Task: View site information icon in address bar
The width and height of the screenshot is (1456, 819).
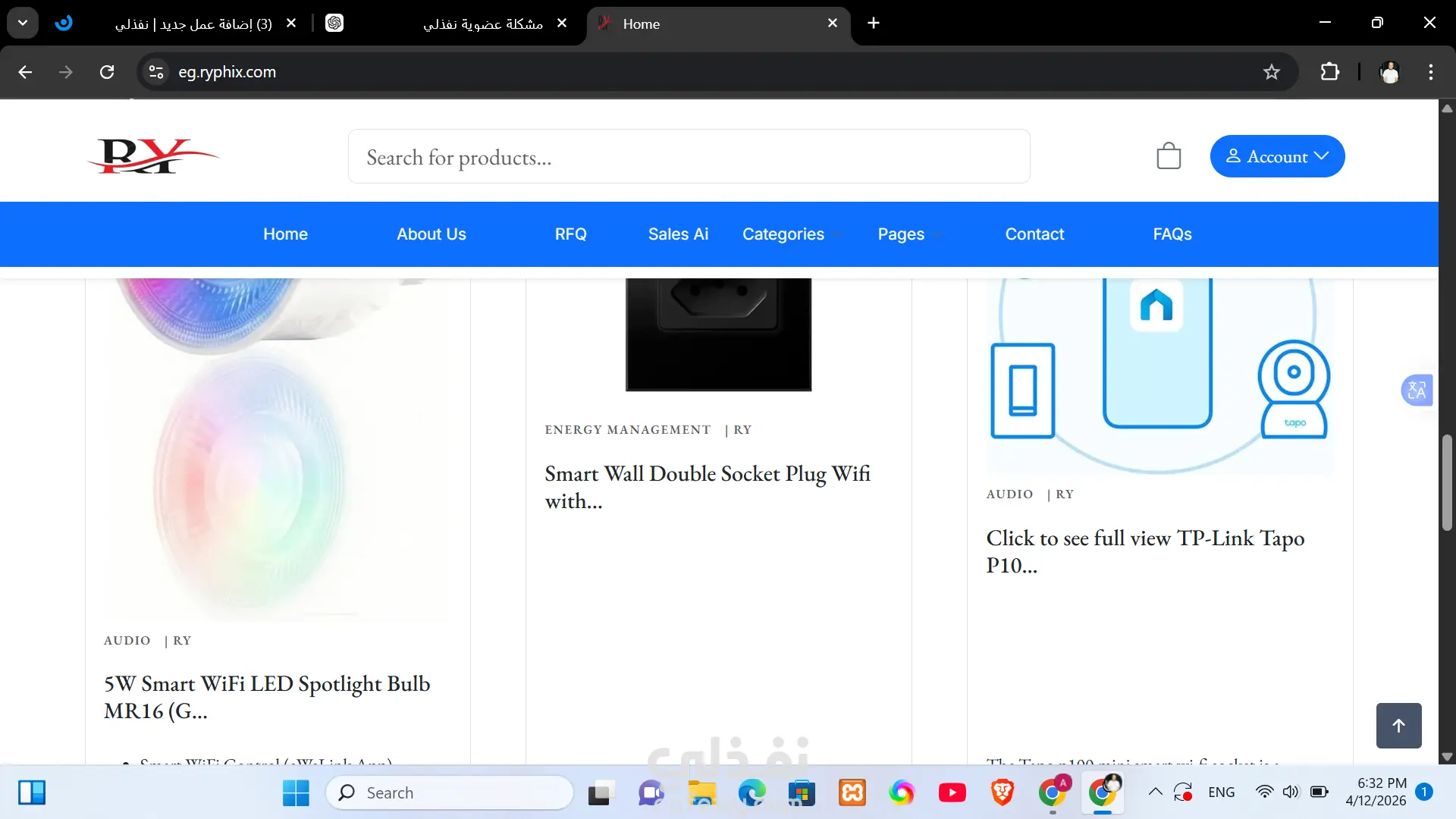Action: pos(156,72)
